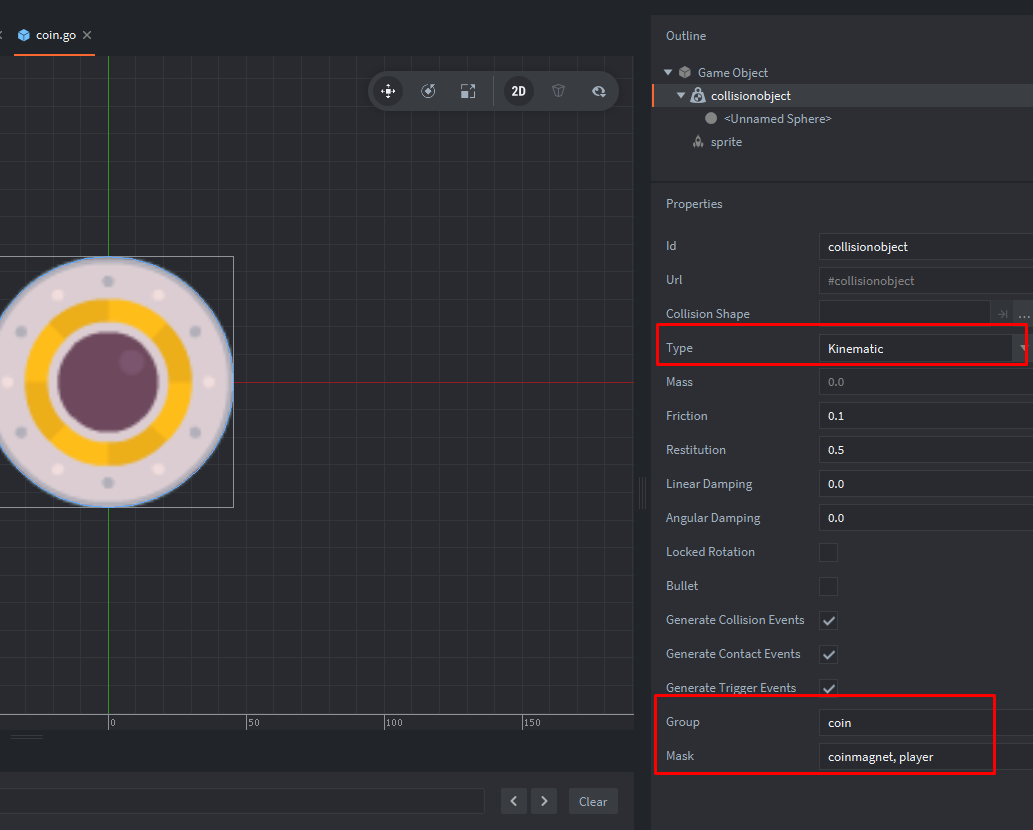Select the Move tool in scene toolbar
Image resolution: width=1033 pixels, height=830 pixels.
click(388, 91)
